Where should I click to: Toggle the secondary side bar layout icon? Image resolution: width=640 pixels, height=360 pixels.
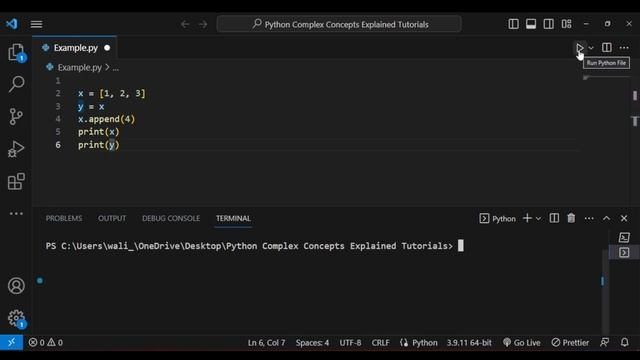coord(549,24)
